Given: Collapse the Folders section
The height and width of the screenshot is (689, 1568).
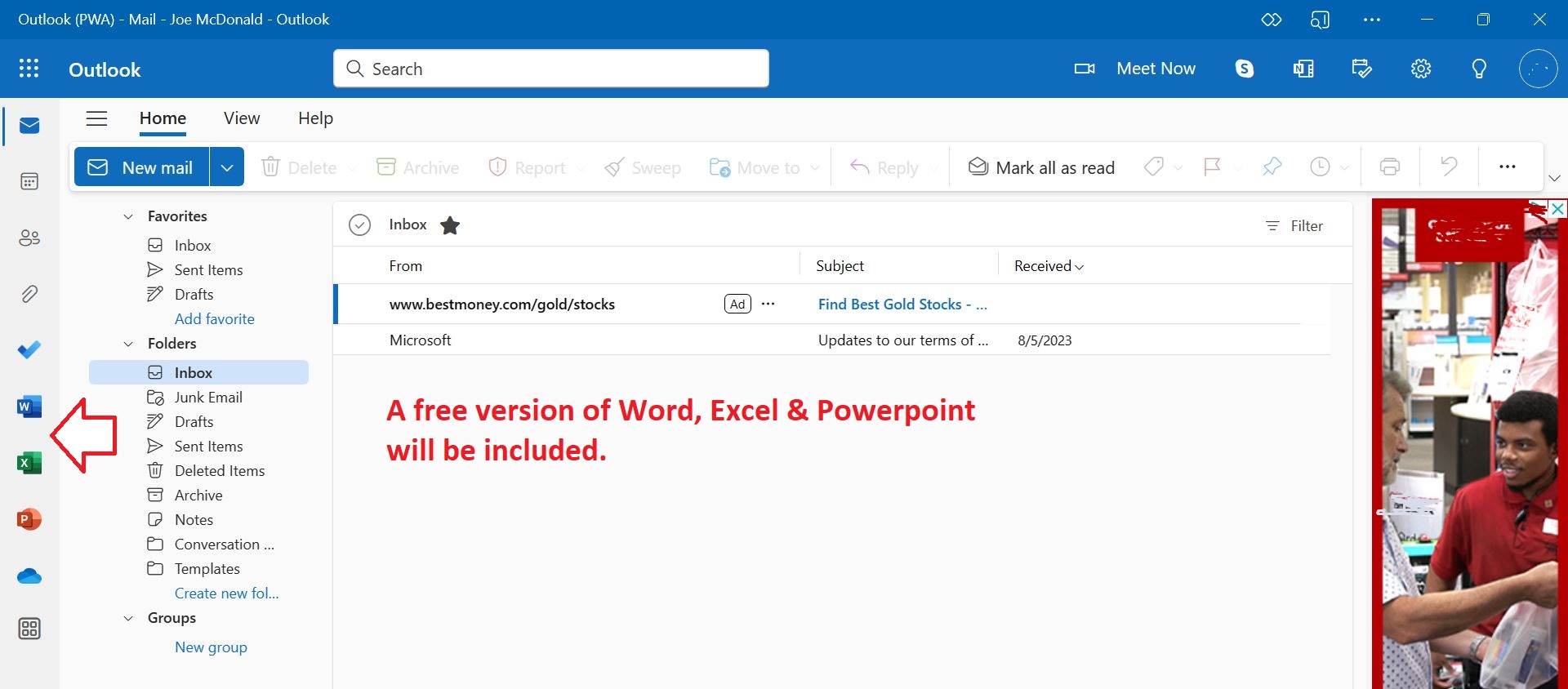Looking at the screenshot, I should (128, 344).
